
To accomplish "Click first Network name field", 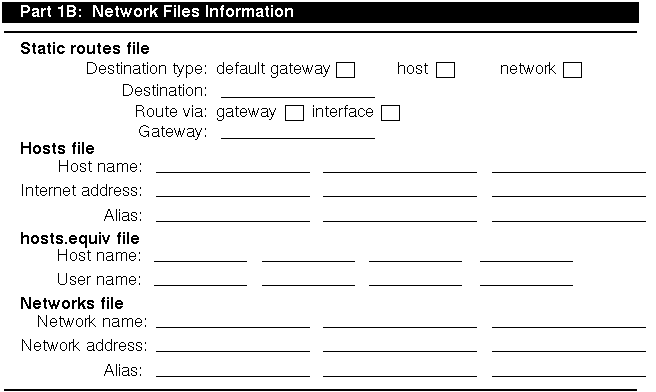I will tap(233, 321).
